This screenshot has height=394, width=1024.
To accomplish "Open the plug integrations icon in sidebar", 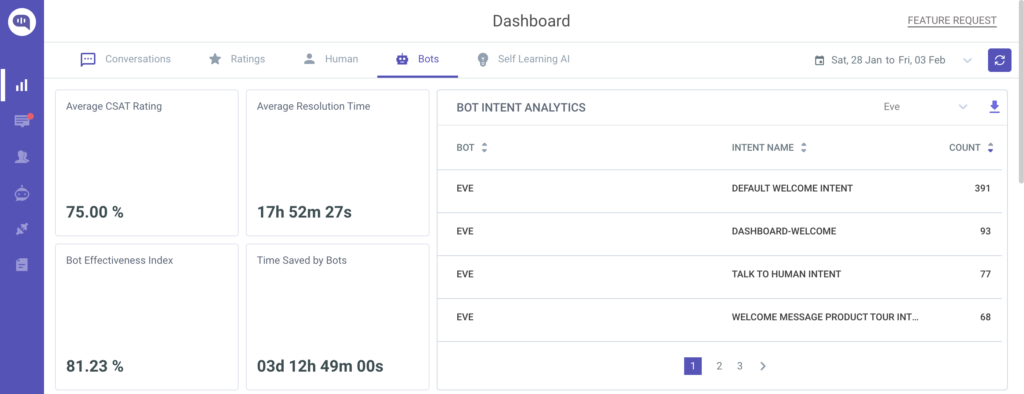I will point(22,229).
